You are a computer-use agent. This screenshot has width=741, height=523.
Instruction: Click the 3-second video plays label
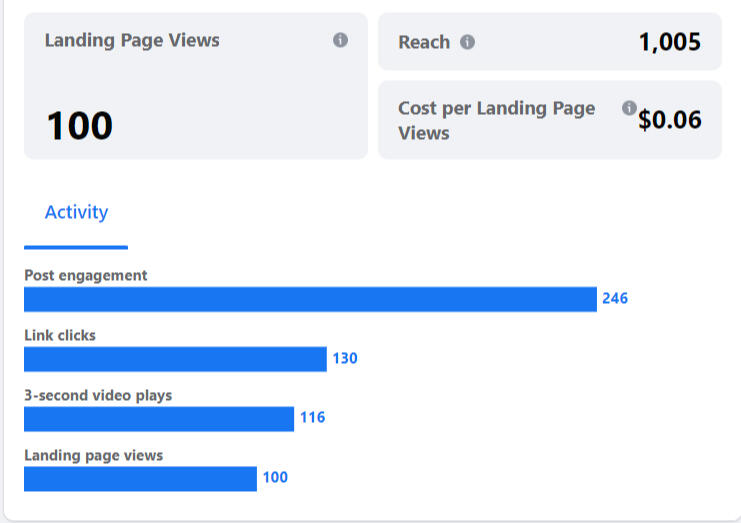pos(98,395)
